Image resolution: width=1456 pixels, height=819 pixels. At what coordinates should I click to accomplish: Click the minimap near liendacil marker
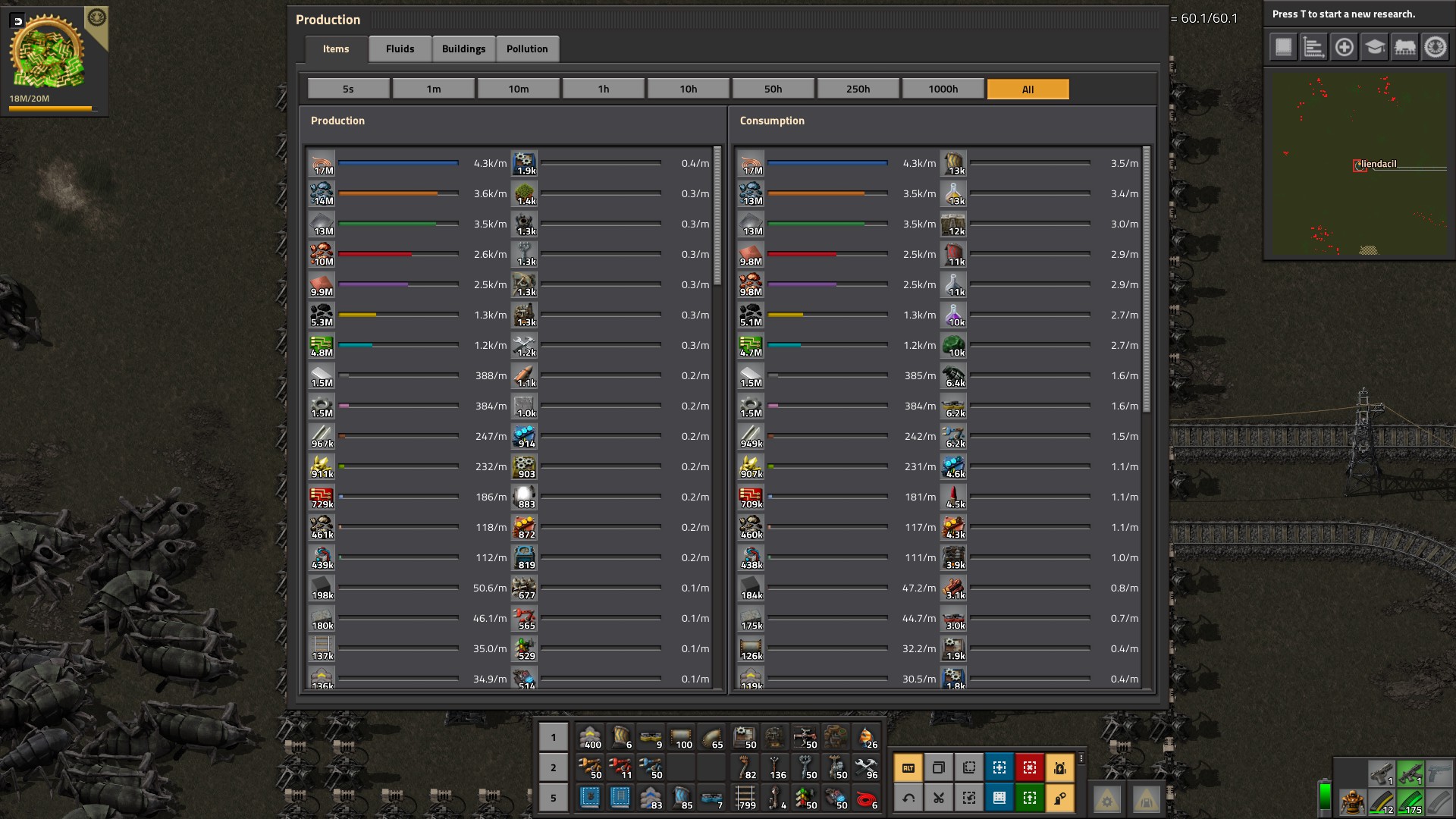tap(1360, 165)
